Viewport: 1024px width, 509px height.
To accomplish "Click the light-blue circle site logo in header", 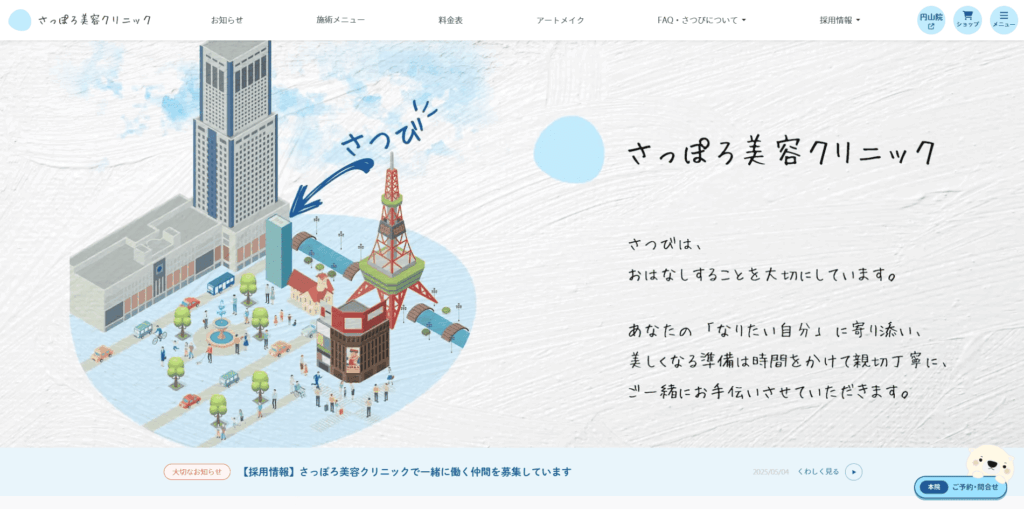I will pos(20,20).
